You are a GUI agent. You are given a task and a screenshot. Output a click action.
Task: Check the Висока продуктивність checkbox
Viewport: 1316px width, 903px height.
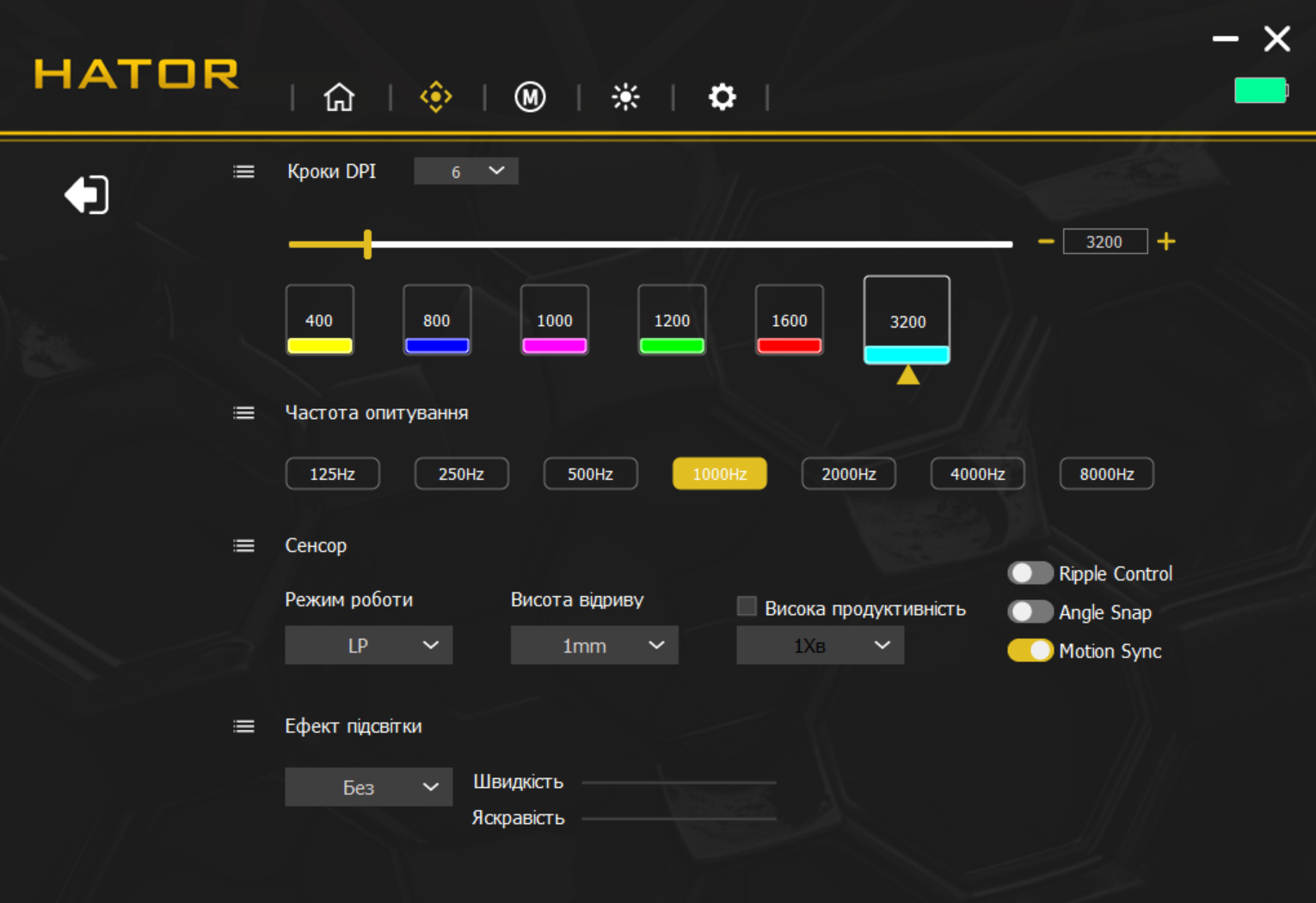pyautogui.click(x=747, y=606)
